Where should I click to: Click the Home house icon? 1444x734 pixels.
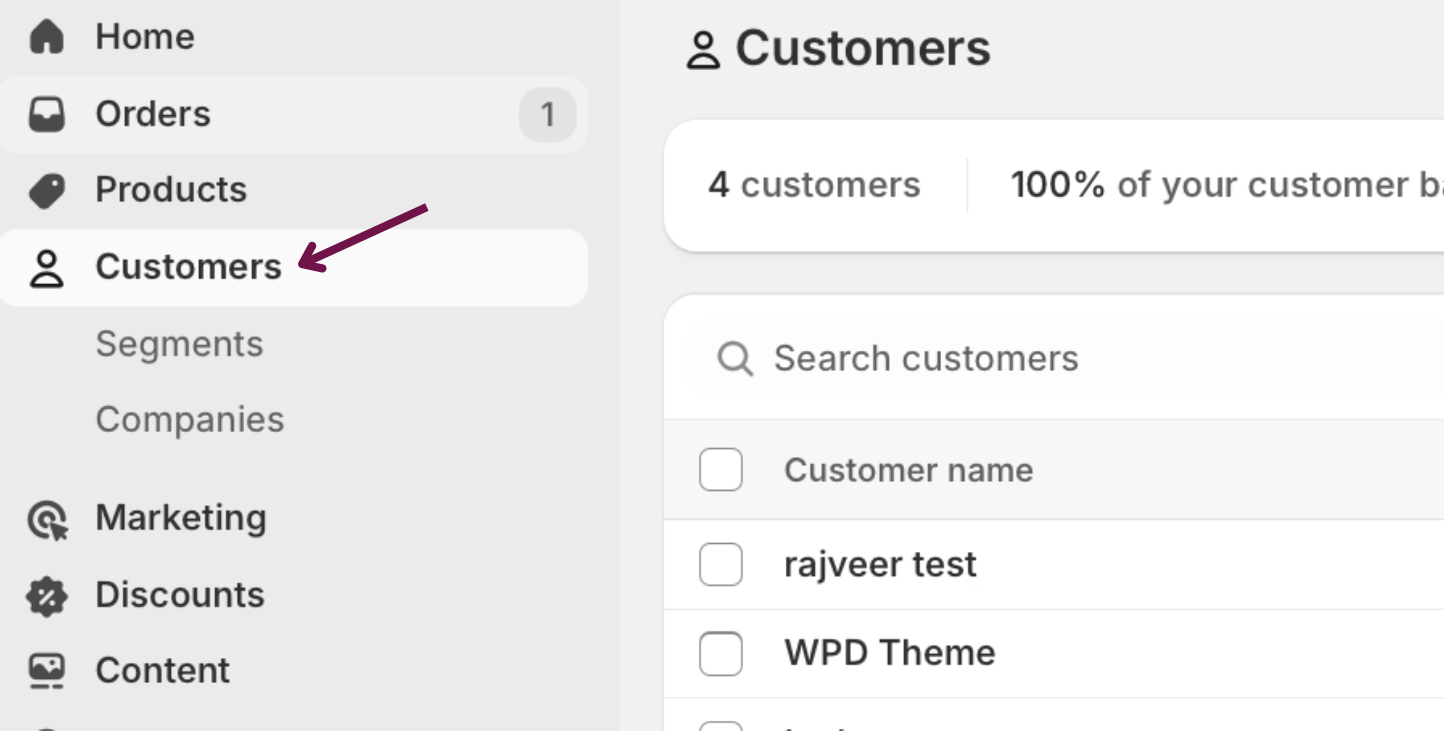(x=46, y=37)
